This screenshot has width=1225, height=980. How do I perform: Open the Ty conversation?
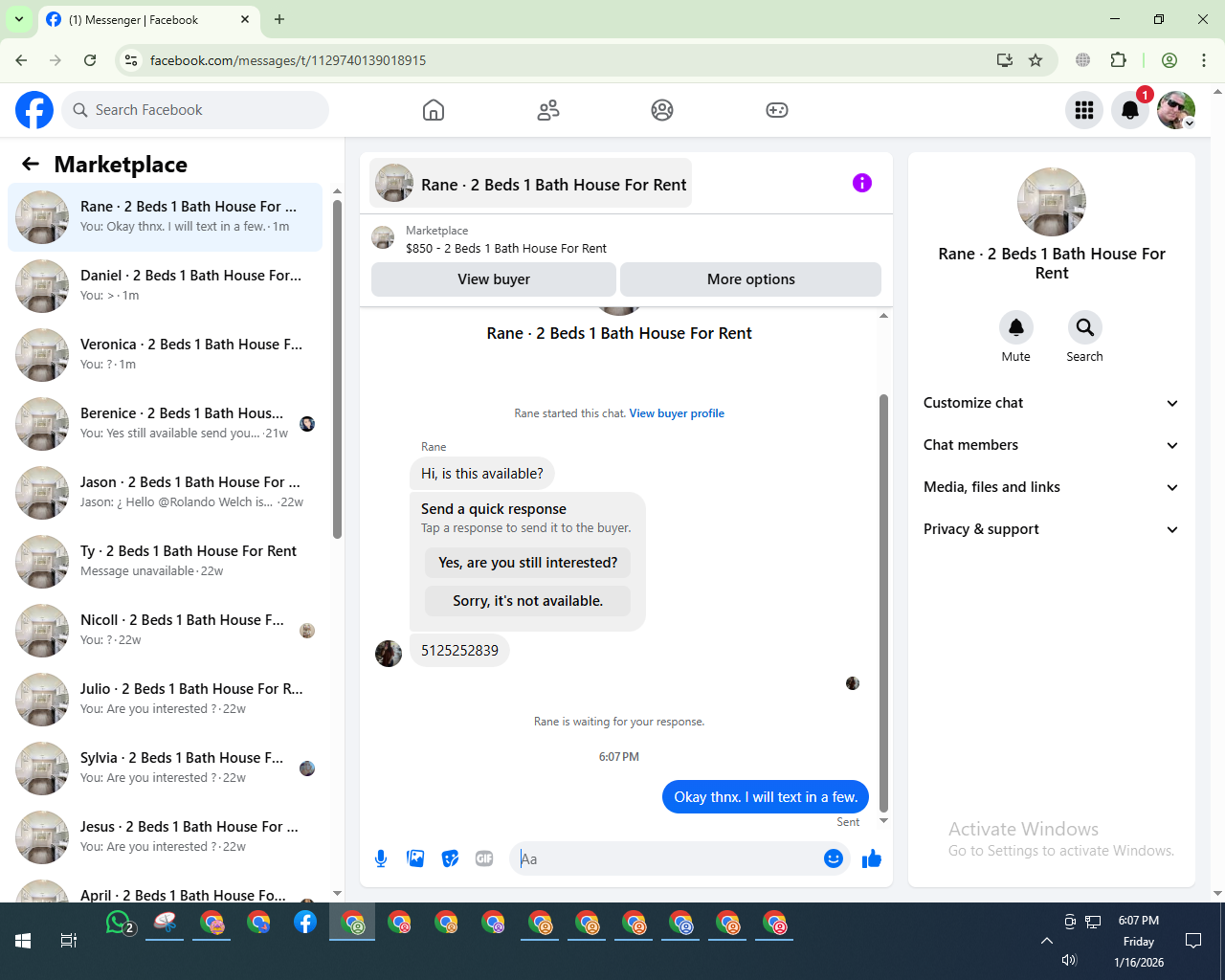click(166, 561)
